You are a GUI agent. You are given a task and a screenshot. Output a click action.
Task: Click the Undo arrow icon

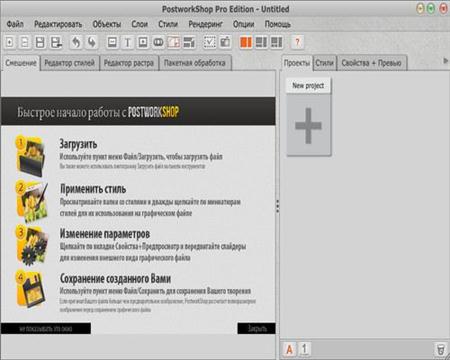coord(76,42)
